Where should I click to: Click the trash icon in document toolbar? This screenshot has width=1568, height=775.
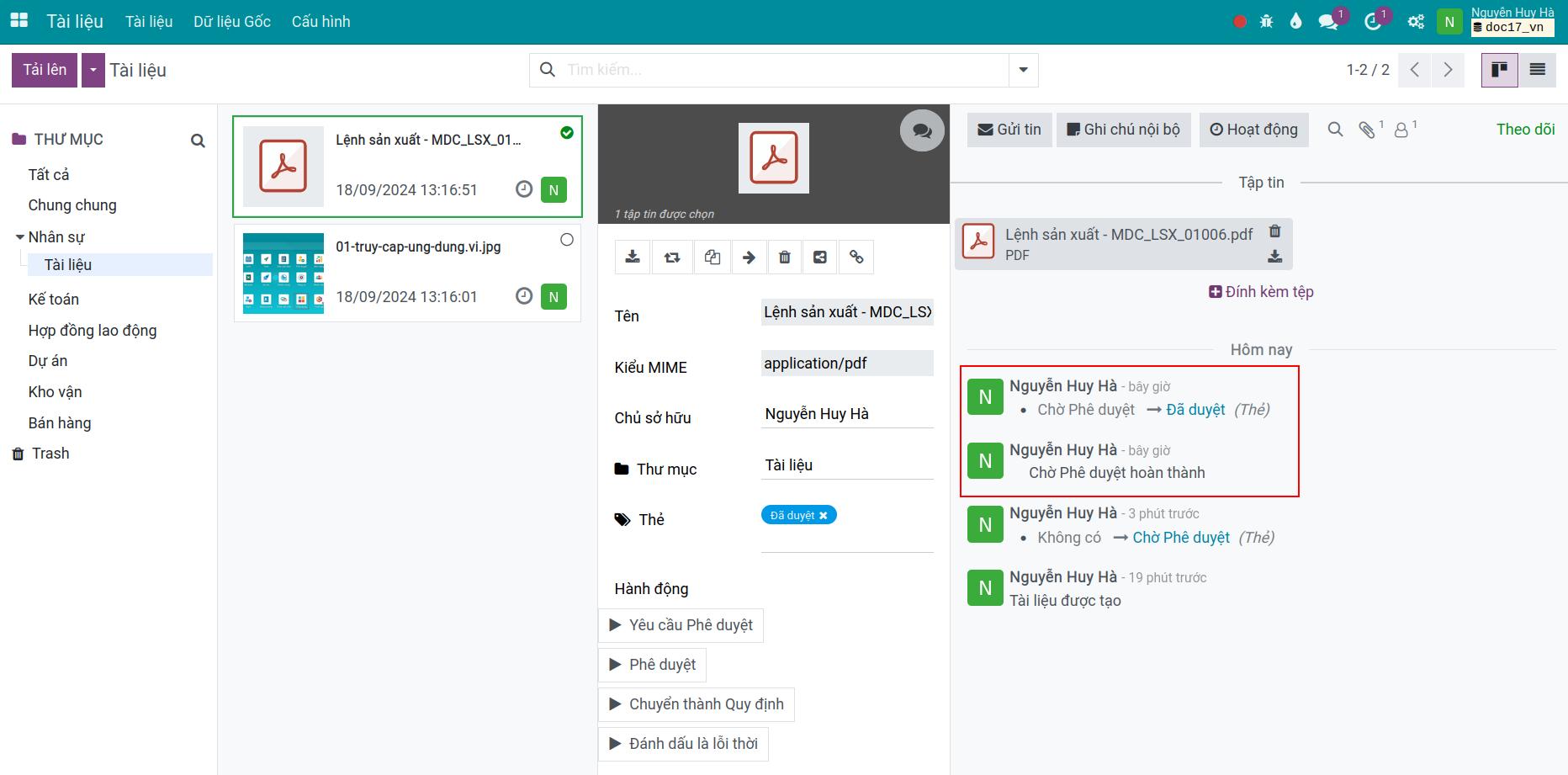pos(784,257)
